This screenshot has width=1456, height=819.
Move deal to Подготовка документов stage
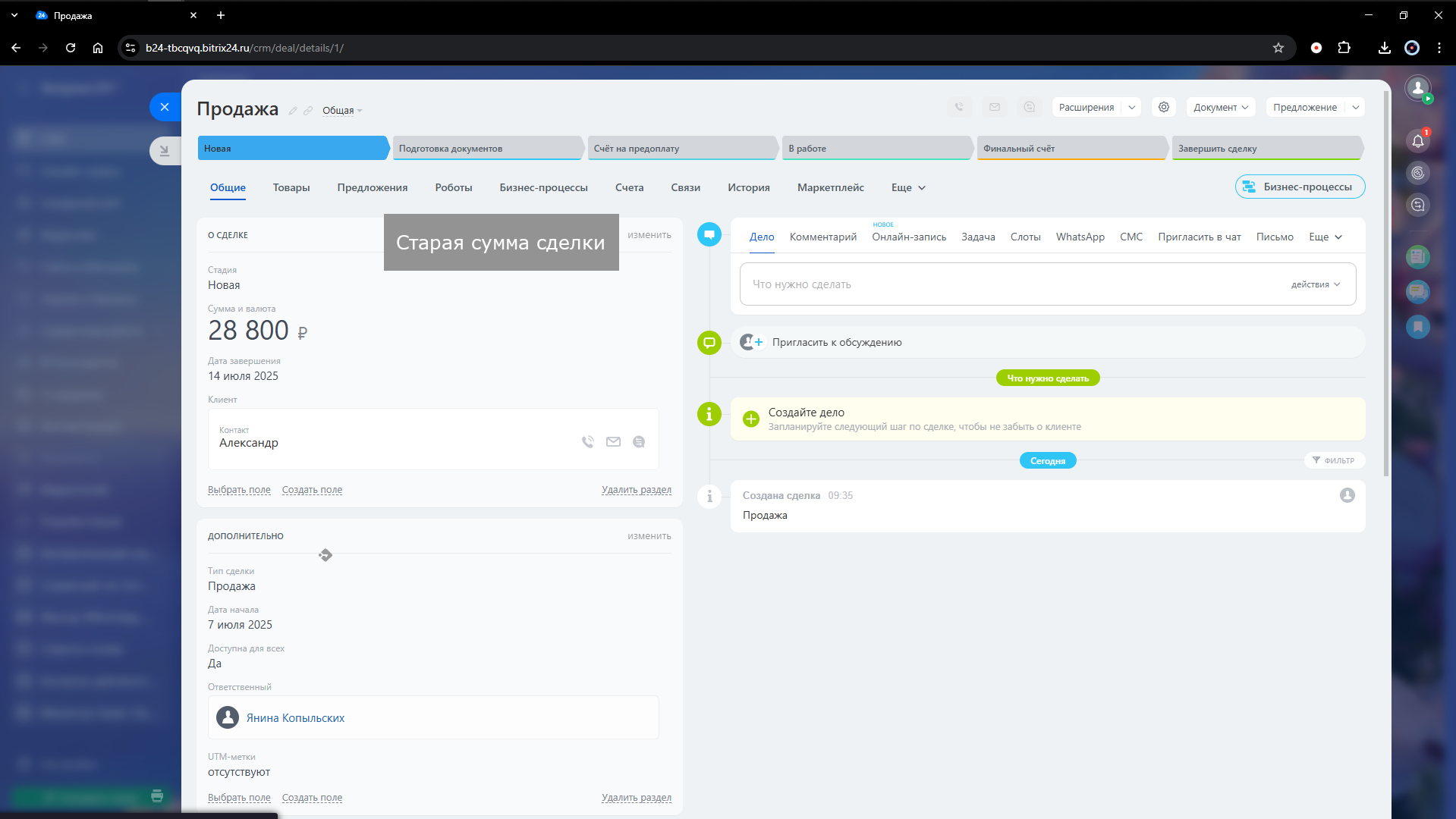488,148
